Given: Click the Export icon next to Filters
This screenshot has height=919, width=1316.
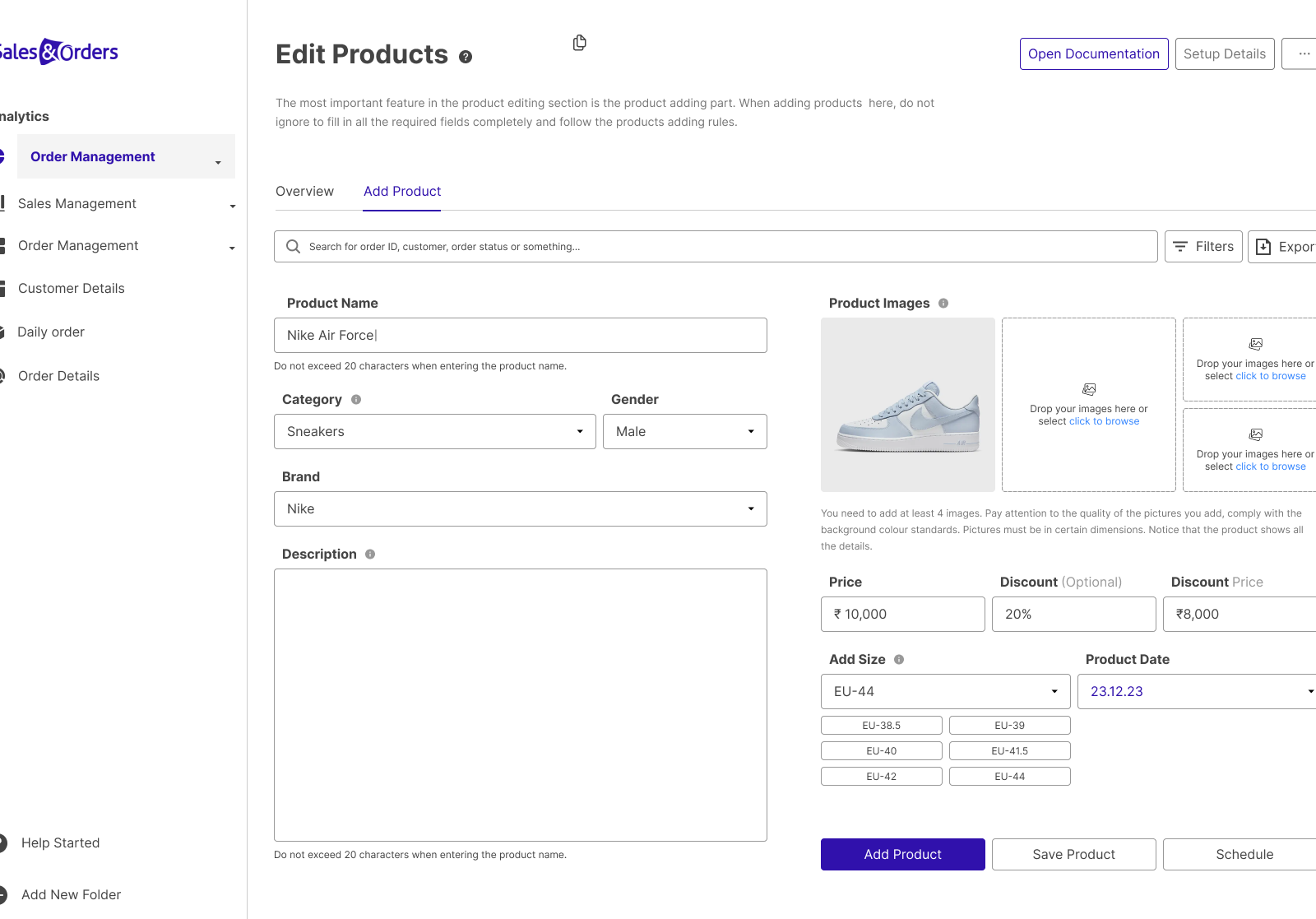Looking at the screenshot, I should click(1264, 246).
